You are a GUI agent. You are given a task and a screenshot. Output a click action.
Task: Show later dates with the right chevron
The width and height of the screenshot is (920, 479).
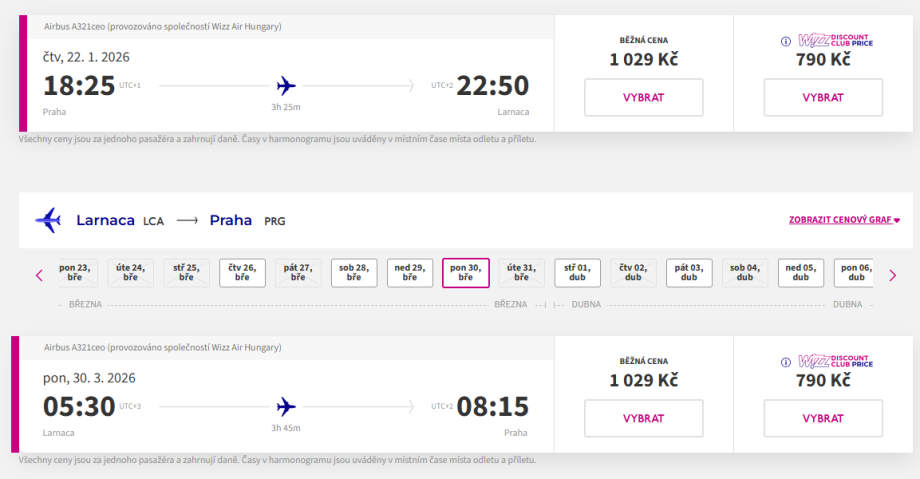point(892,275)
